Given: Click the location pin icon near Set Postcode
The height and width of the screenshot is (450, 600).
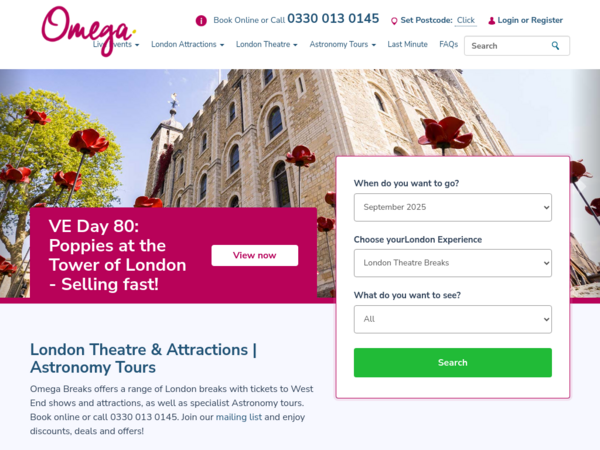Looking at the screenshot, I should click(394, 21).
